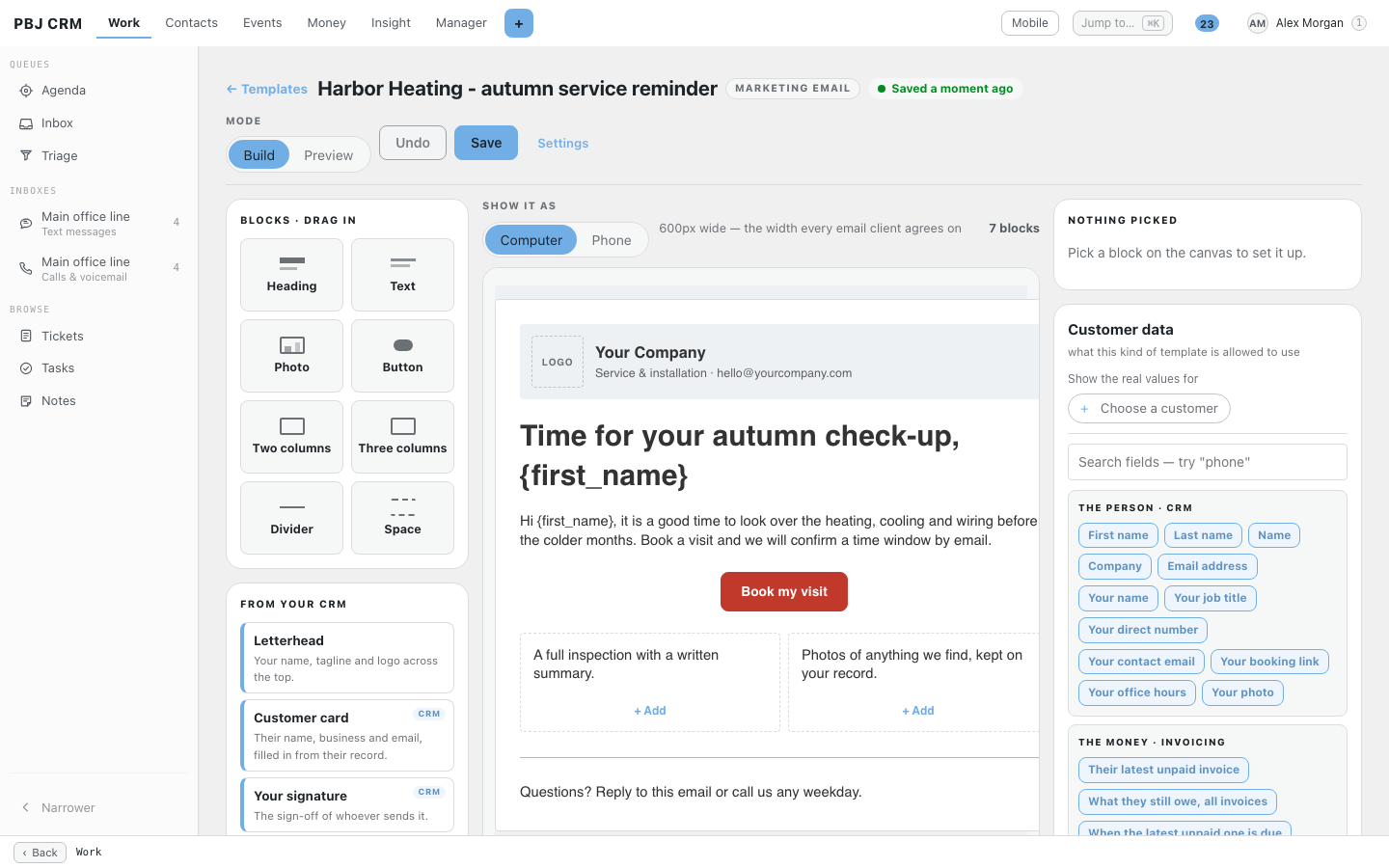1389x868 pixels.
Task: Toggle the Mobile view button
Action: click(1030, 23)
